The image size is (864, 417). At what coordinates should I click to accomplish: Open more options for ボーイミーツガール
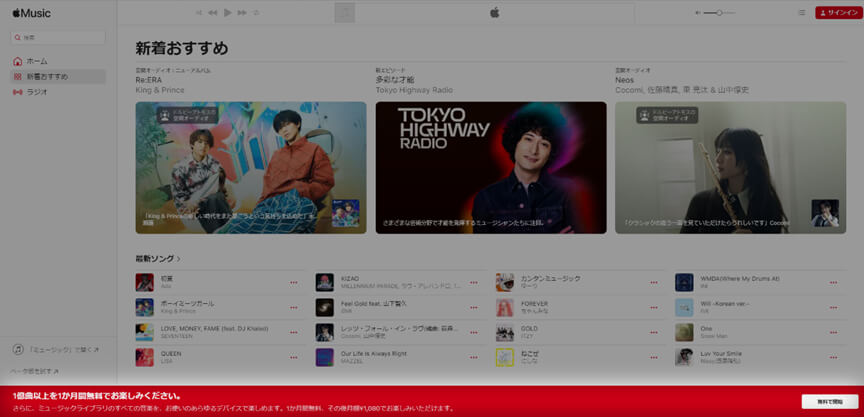coord(294,307)
